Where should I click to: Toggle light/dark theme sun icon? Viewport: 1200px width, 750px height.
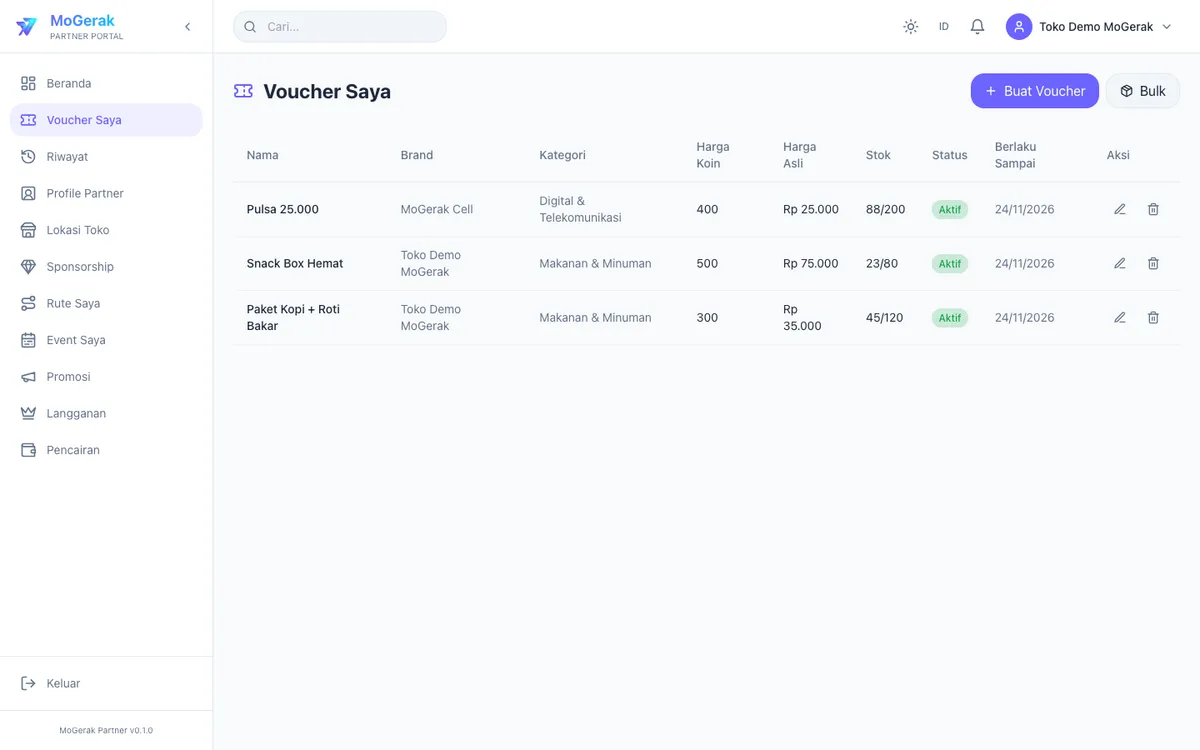tap(910, 27)
